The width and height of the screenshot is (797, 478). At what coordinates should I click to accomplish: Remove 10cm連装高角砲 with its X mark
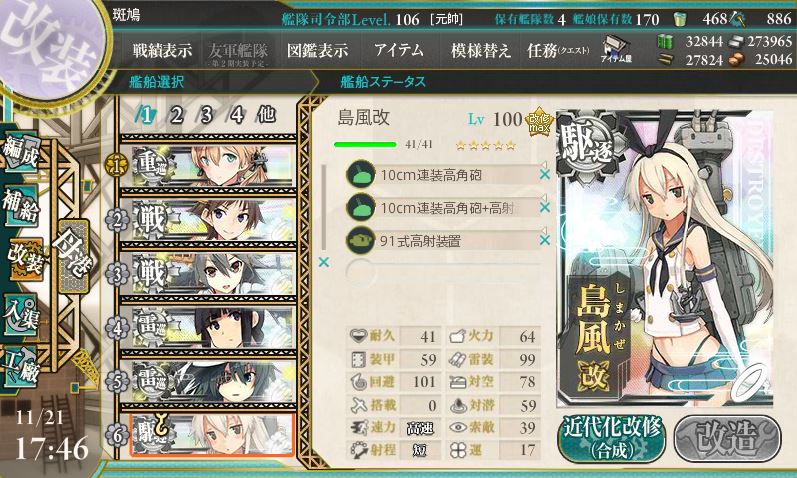pos(544,174)
